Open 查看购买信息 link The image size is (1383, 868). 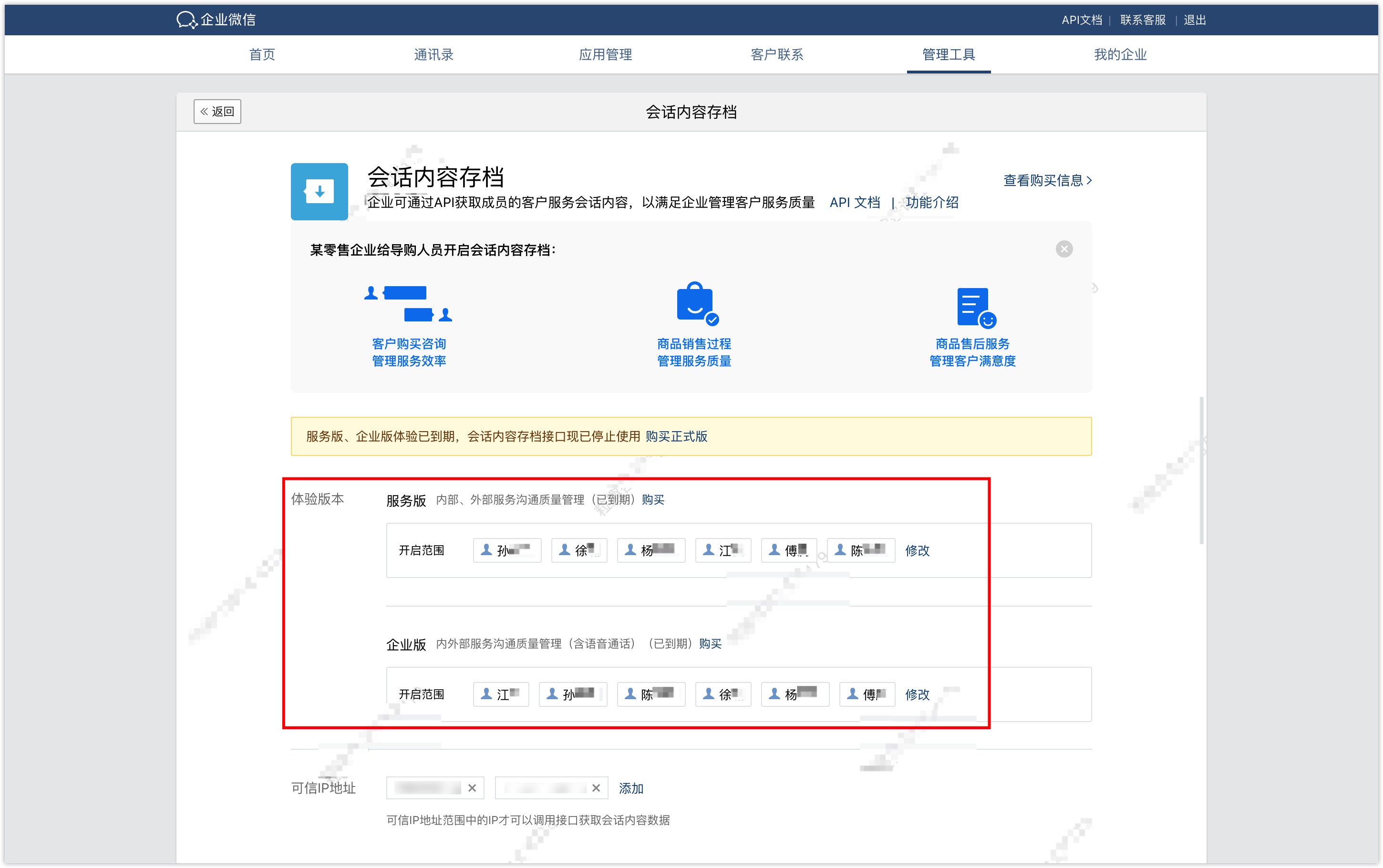pyautogui.click(x=1047, y=180)
